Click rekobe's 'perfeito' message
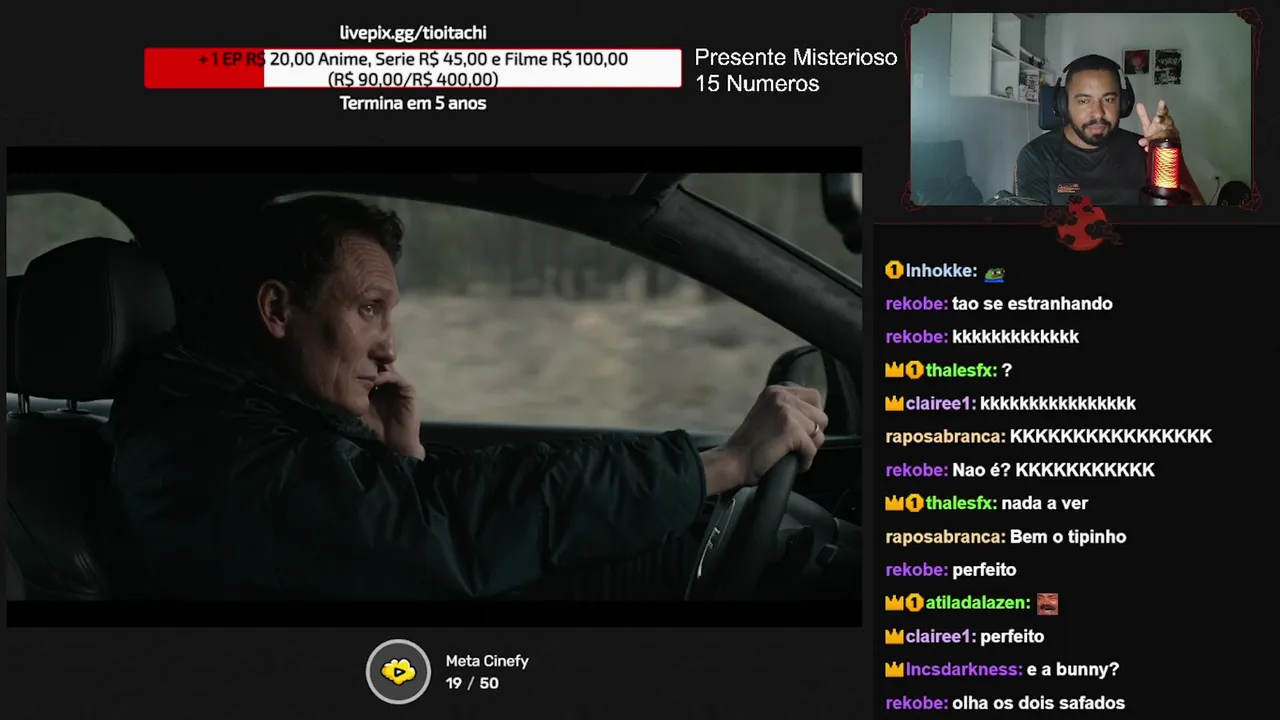 [x=984, y=570]
